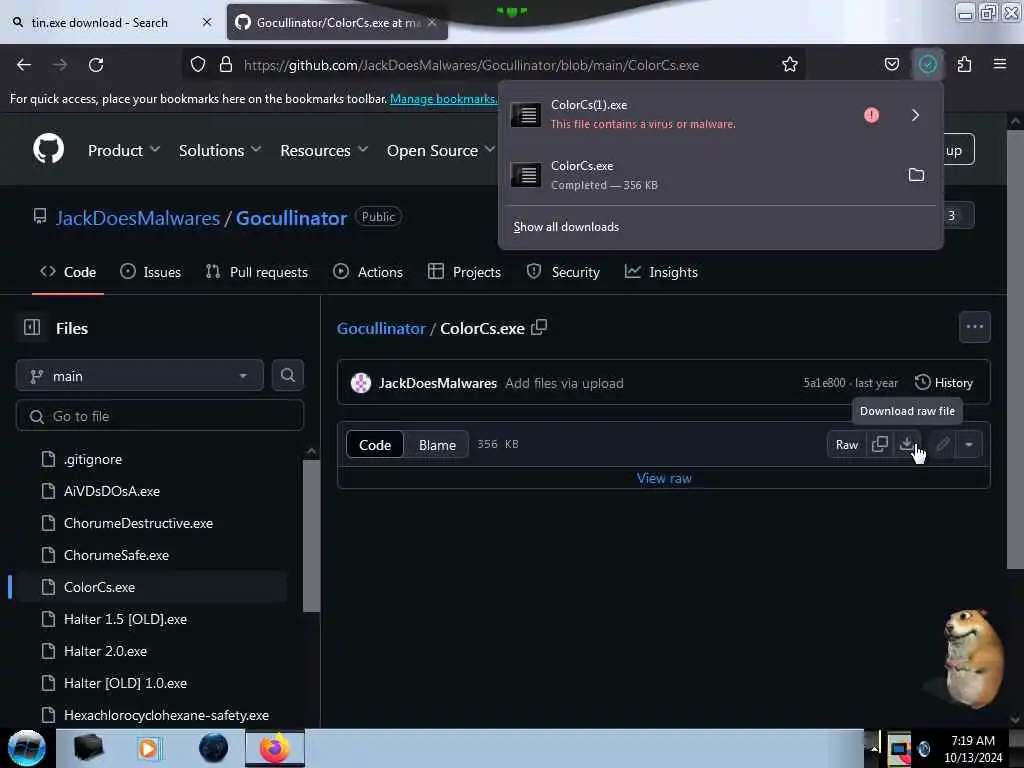Viewport: 1024px width, 768px height.
Task: Expand the ColorCs(1).exe download details arrow
Action: click(x=915, y=115)
